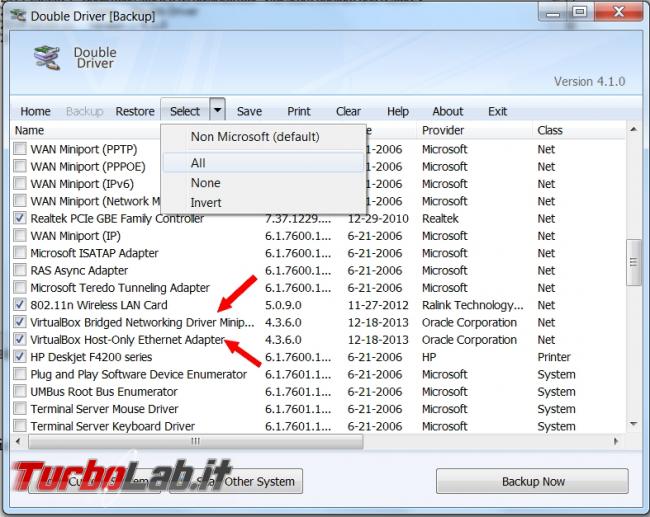Click vertical scrollbar up arrow
The image size is (650, 517).
click(x=633, y=130)
